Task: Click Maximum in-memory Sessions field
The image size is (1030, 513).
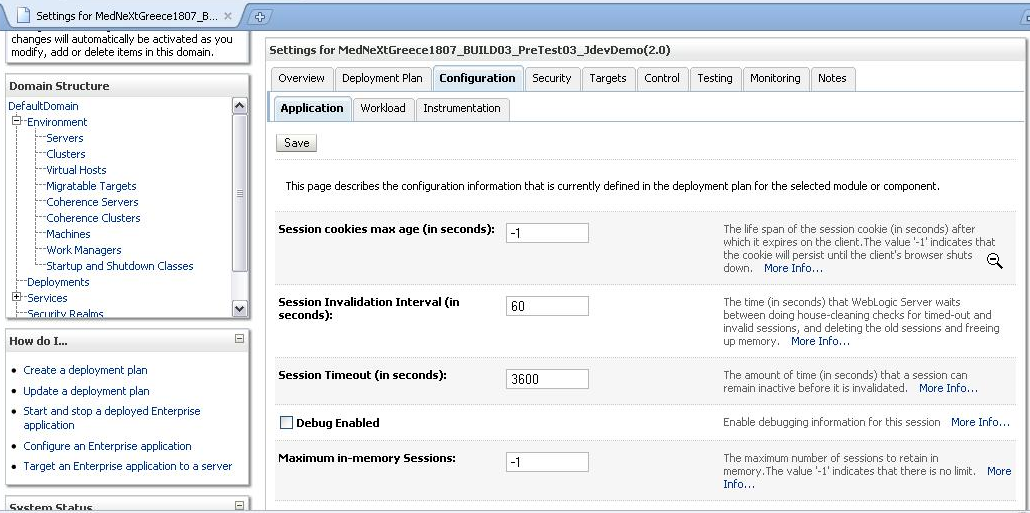Action: tap(547, 462)
